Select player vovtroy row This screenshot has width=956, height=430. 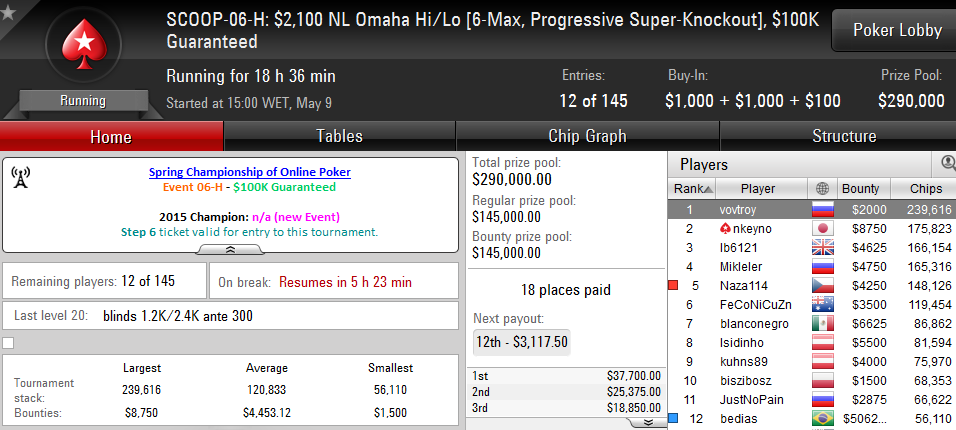tap(812, 210)
